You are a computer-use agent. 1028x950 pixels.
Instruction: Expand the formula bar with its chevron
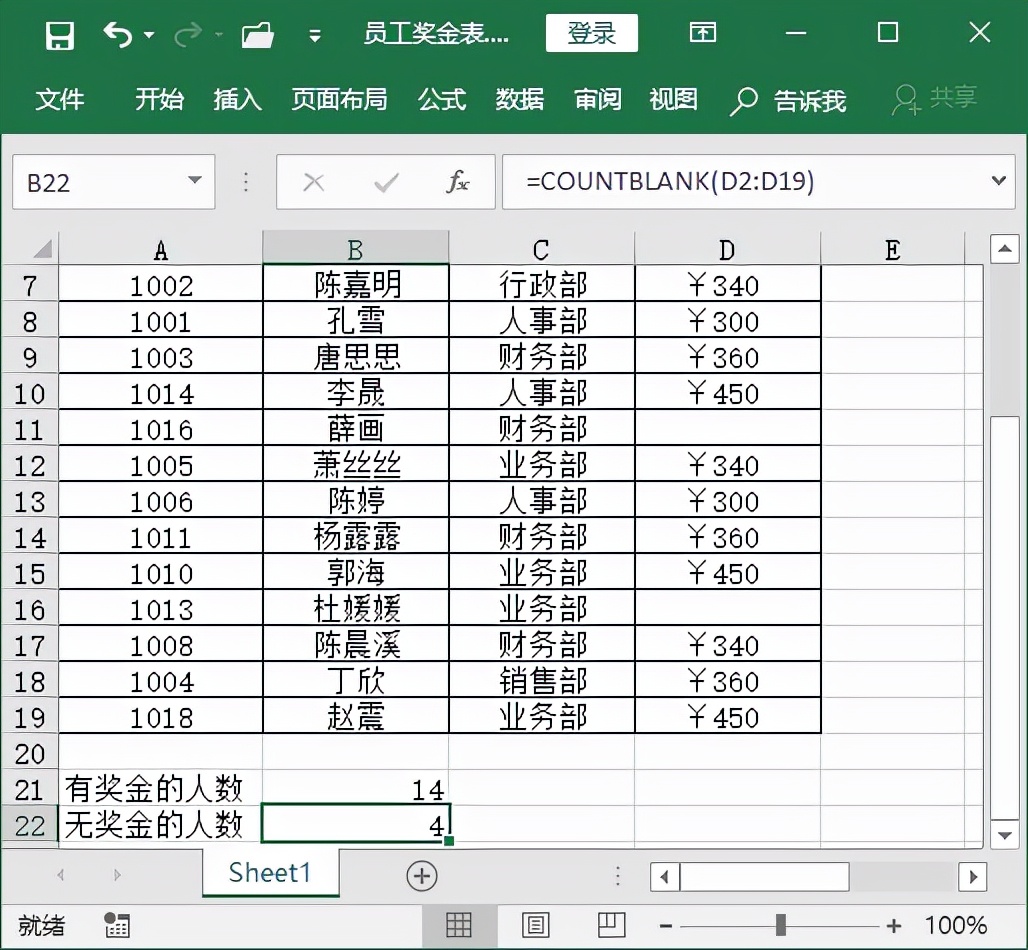coord(997,182)
